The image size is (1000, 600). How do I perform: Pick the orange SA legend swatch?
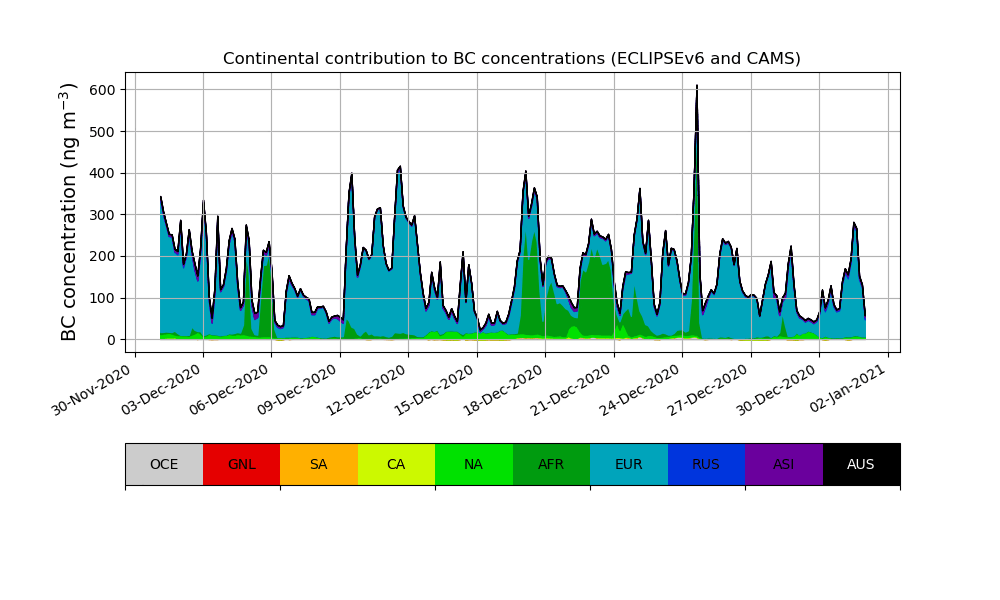pyautogui.click(x=318, y=464)
